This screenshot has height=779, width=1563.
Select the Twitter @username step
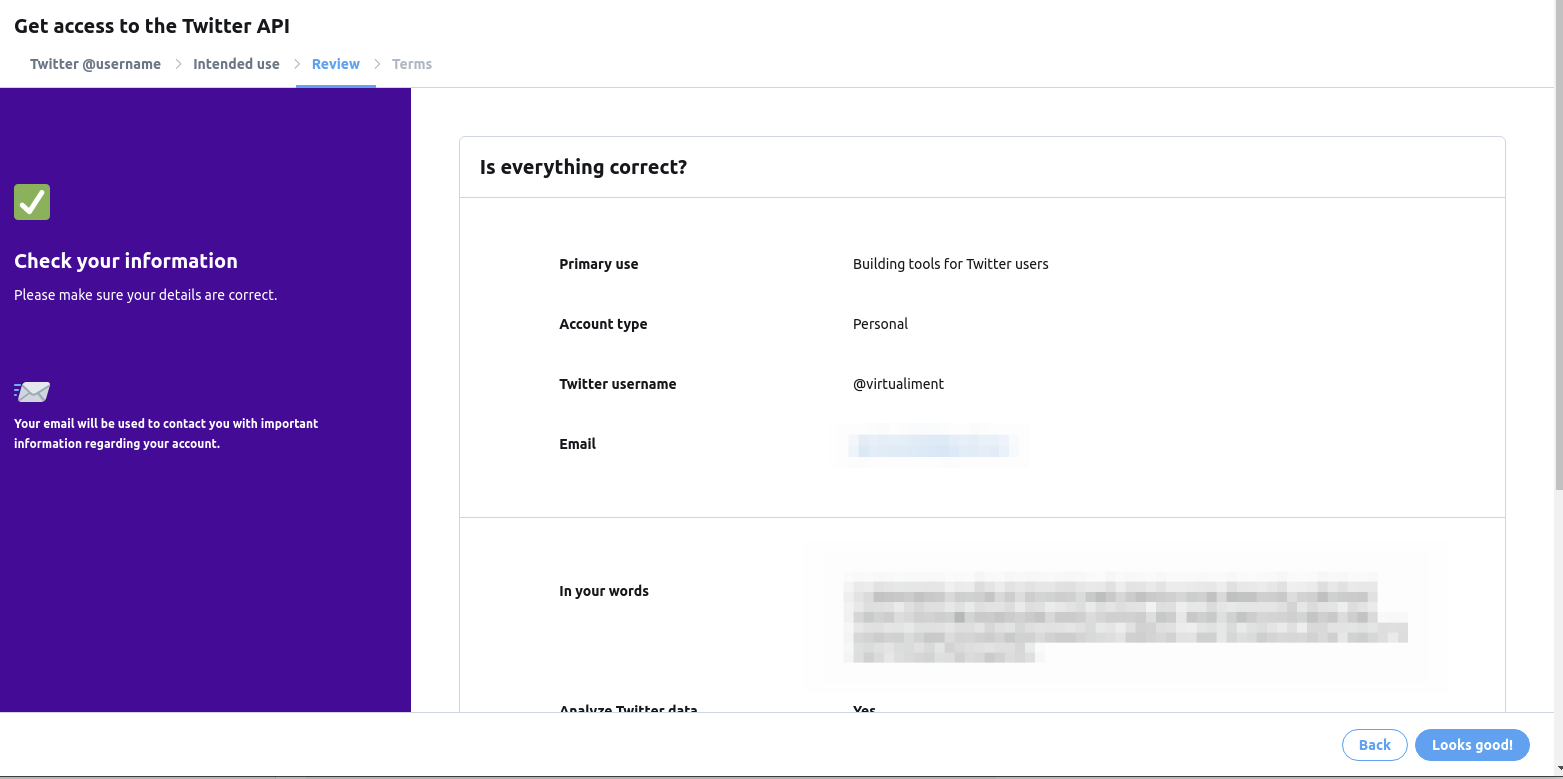tap(95, 63)
